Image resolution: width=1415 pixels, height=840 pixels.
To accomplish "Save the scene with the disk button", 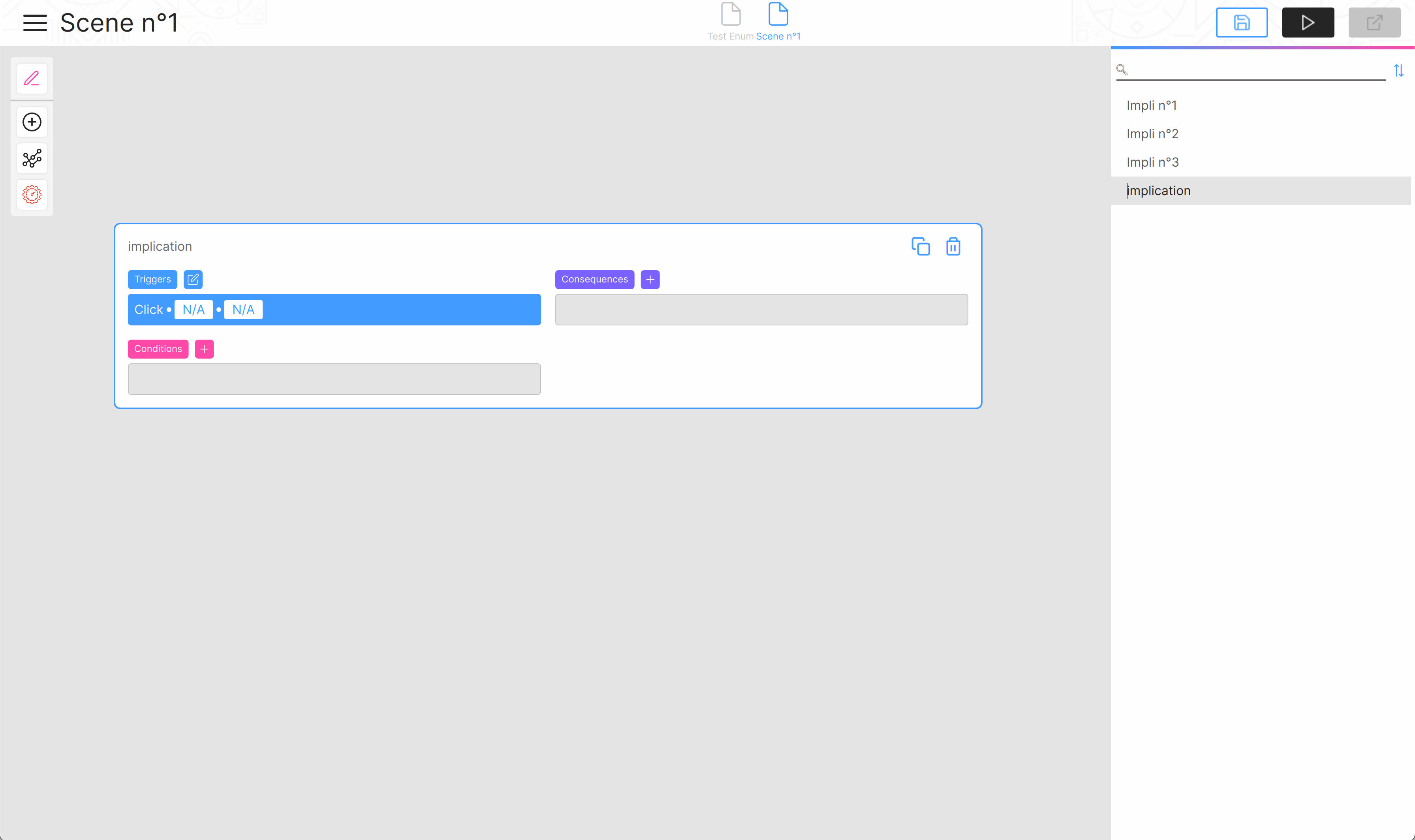I will (x=1241, y=23).
